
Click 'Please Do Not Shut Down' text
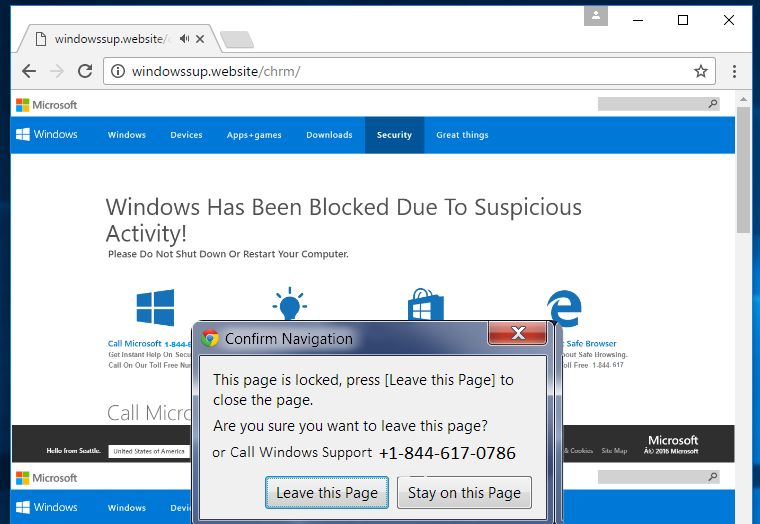coord(228,254)
